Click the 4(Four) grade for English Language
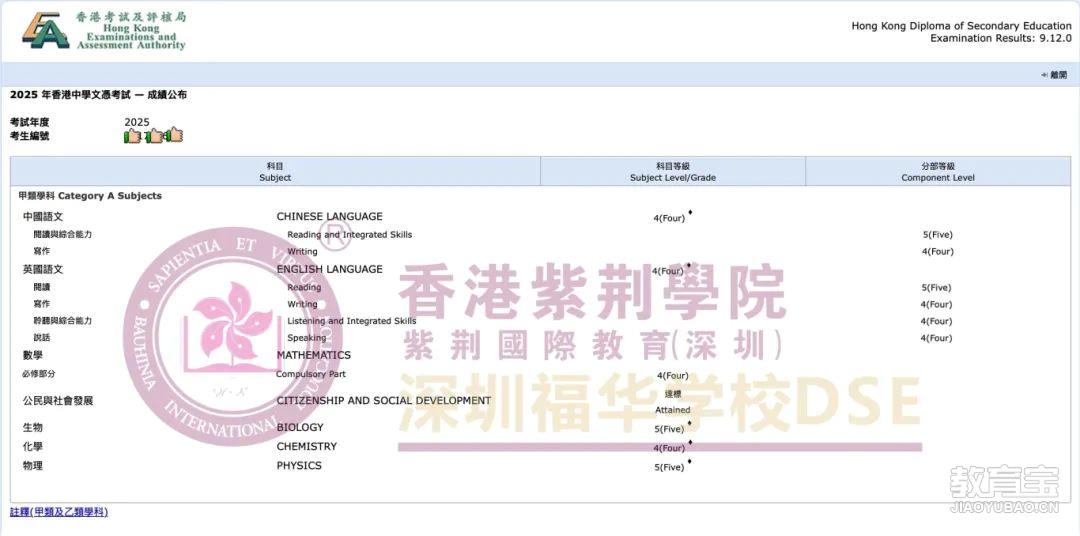Image resolution: width=1080 pixels, height=536 pixels. coord(667,271)
